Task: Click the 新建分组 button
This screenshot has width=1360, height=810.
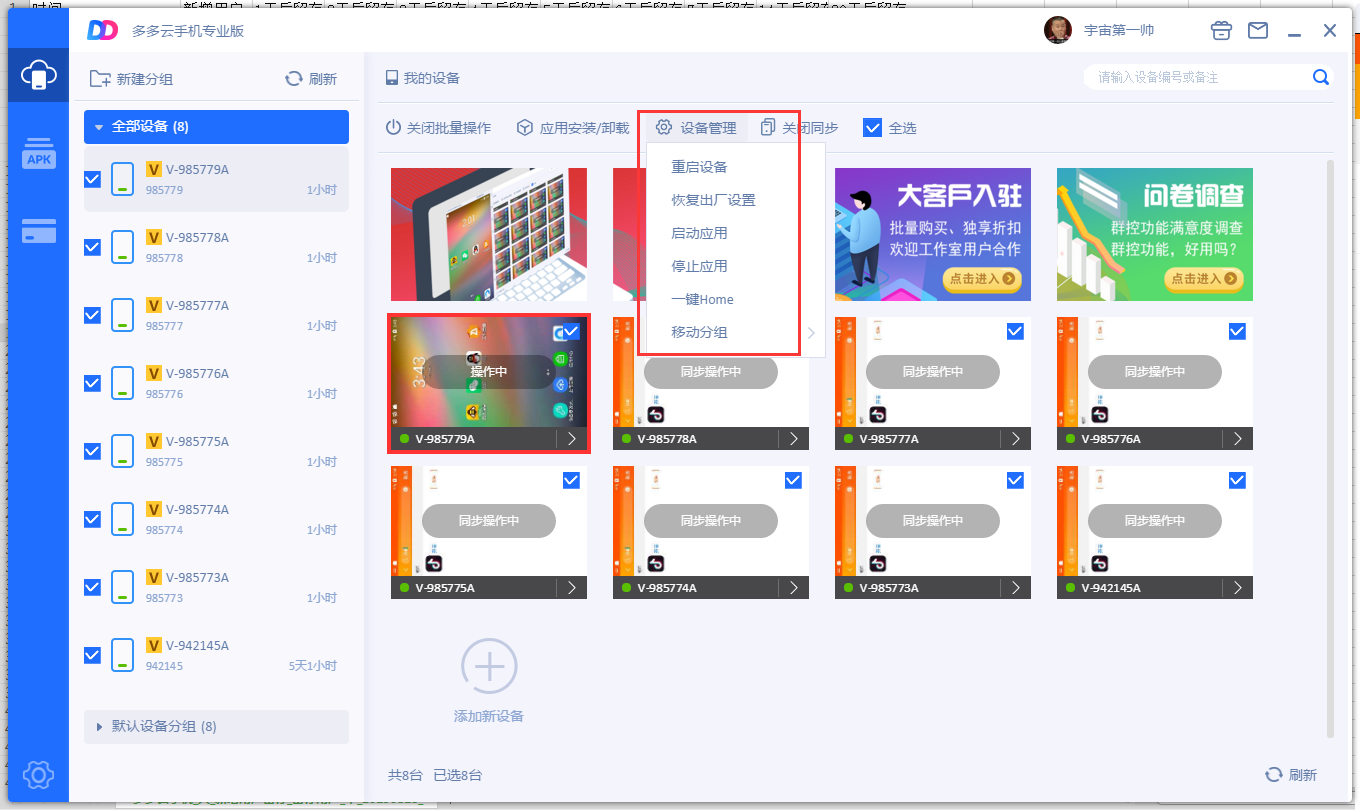Action: tap(131, 79)
